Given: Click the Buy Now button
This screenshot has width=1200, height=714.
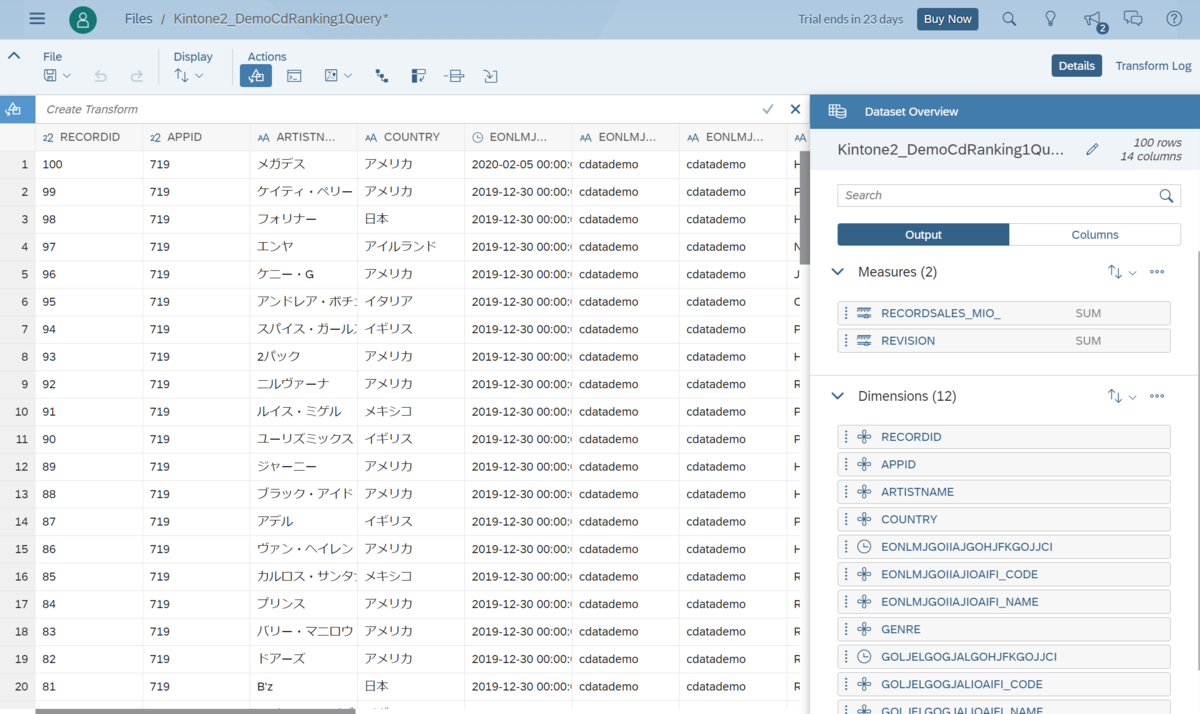Looking at the screenshot, I should [946, 18].
